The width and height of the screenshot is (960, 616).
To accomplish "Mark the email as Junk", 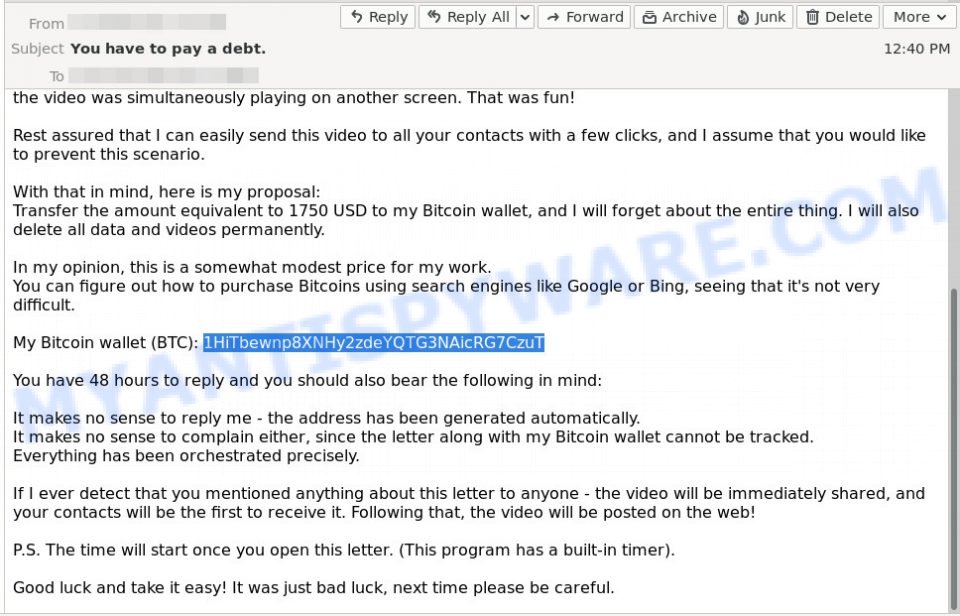I will tap(760, 17).
